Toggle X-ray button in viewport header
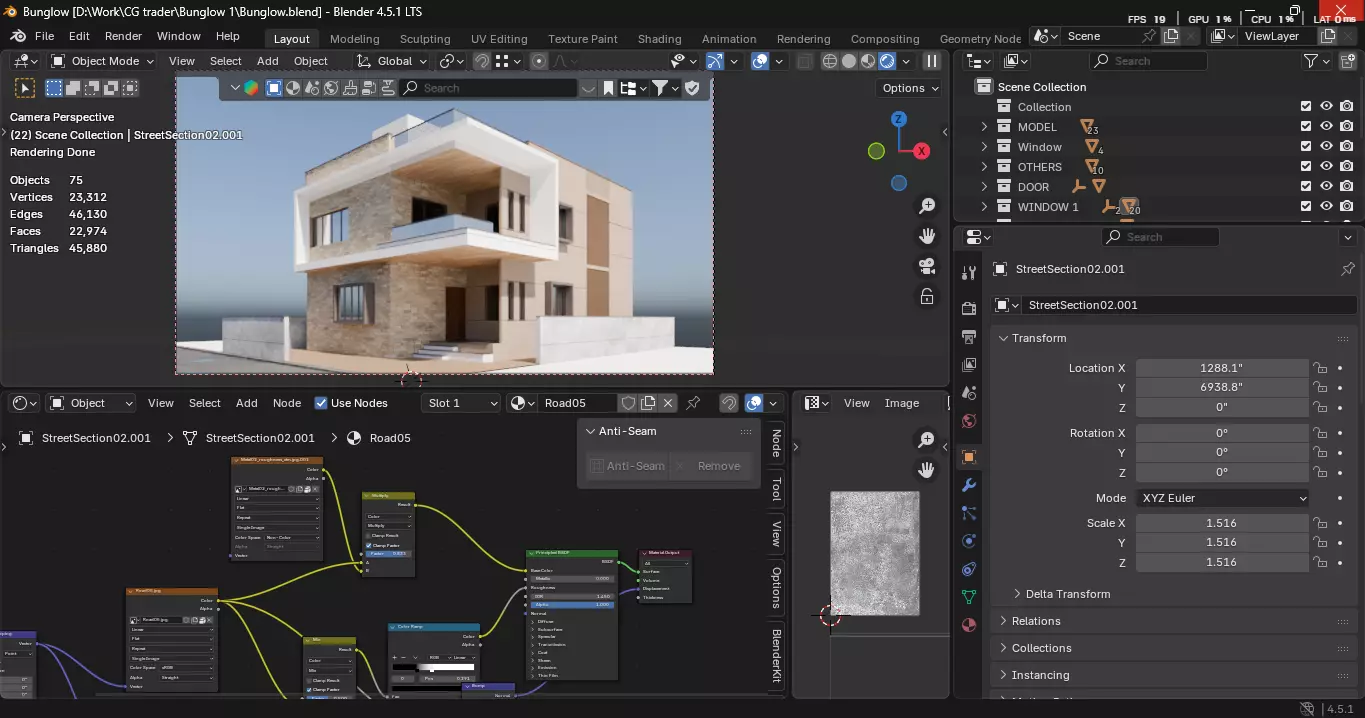Screen dimensions: 1365x718 click(x=805, y=61)
